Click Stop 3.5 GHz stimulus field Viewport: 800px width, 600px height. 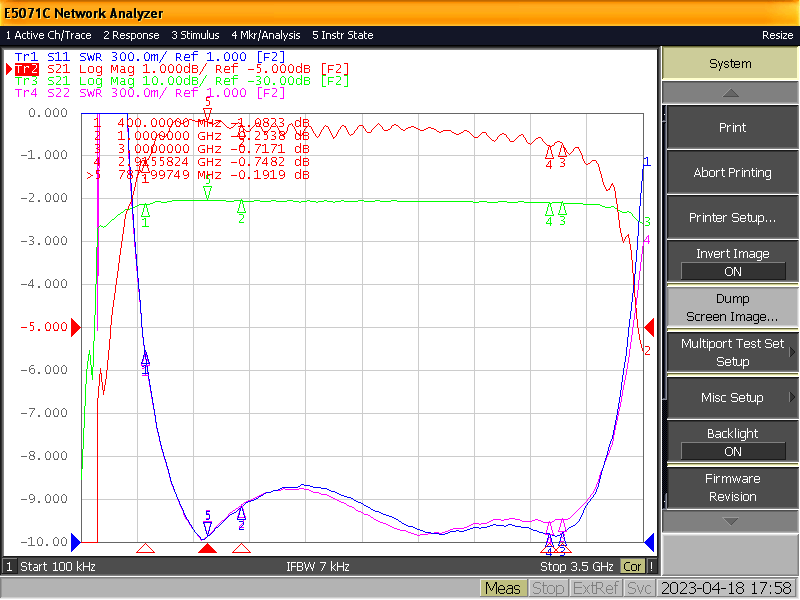577,567
